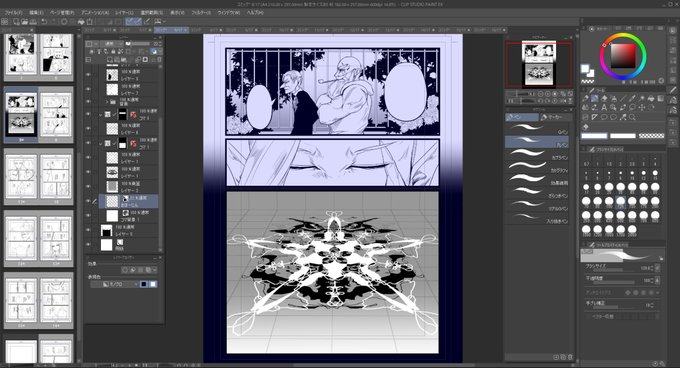
Task: Click the Navigator preview thumbnail
Action: click(x=539, y=64)
